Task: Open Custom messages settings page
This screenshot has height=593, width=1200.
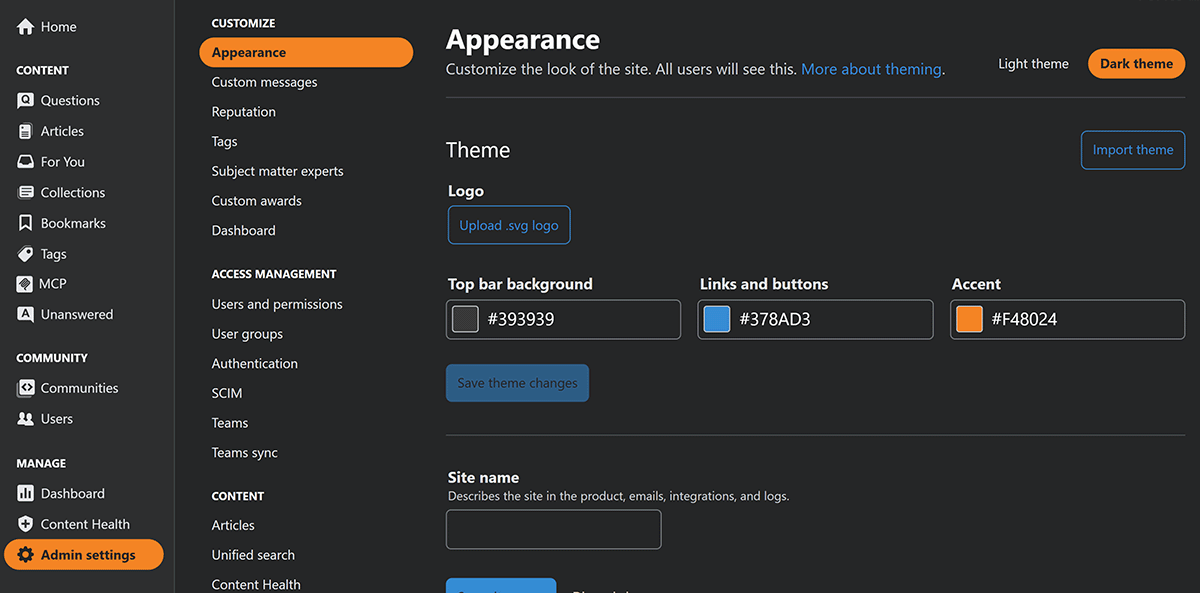Action: (264, 82)
